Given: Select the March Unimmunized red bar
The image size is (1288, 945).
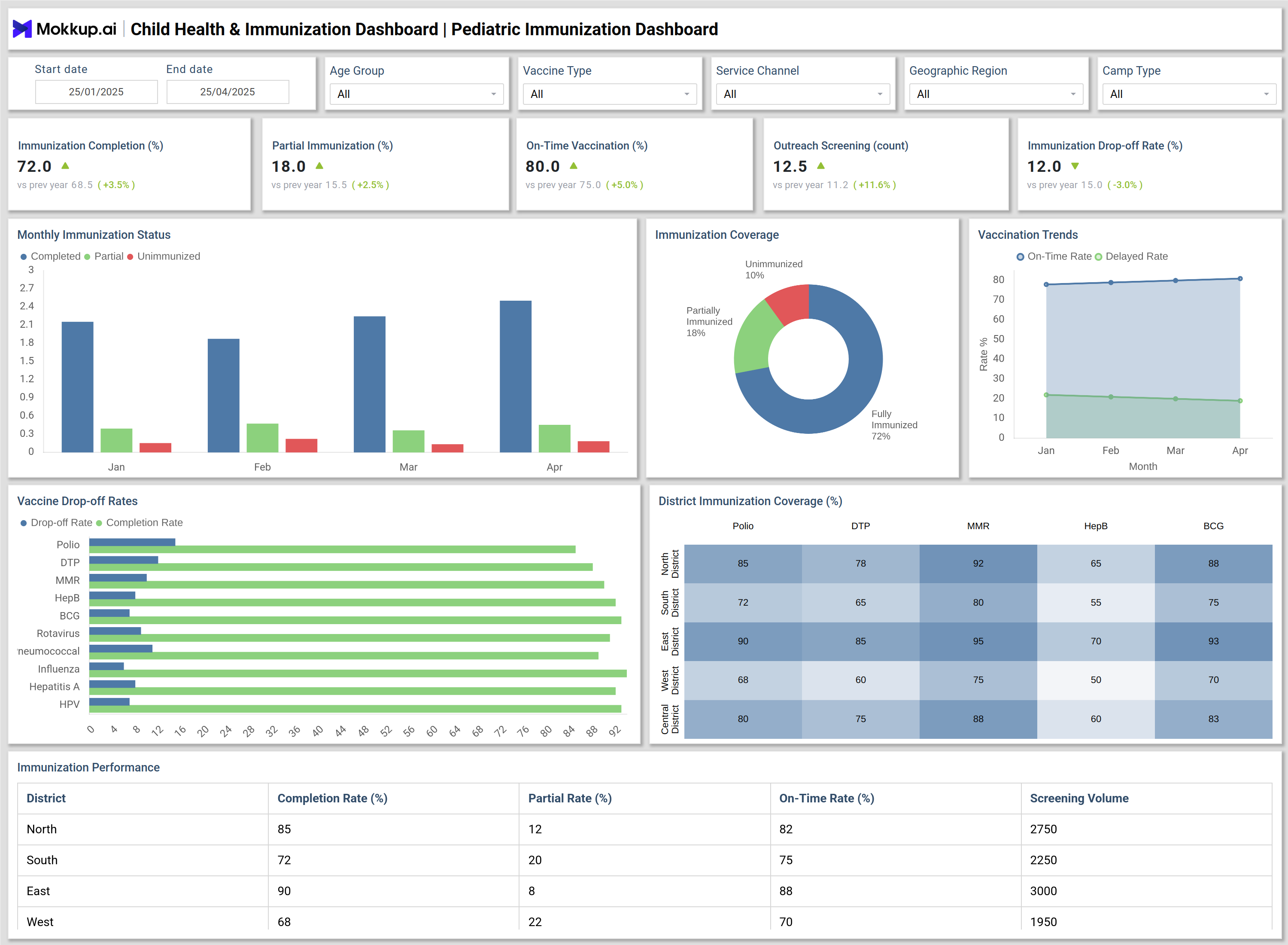Looking at the screenshot, I should (x=447, y=448).
